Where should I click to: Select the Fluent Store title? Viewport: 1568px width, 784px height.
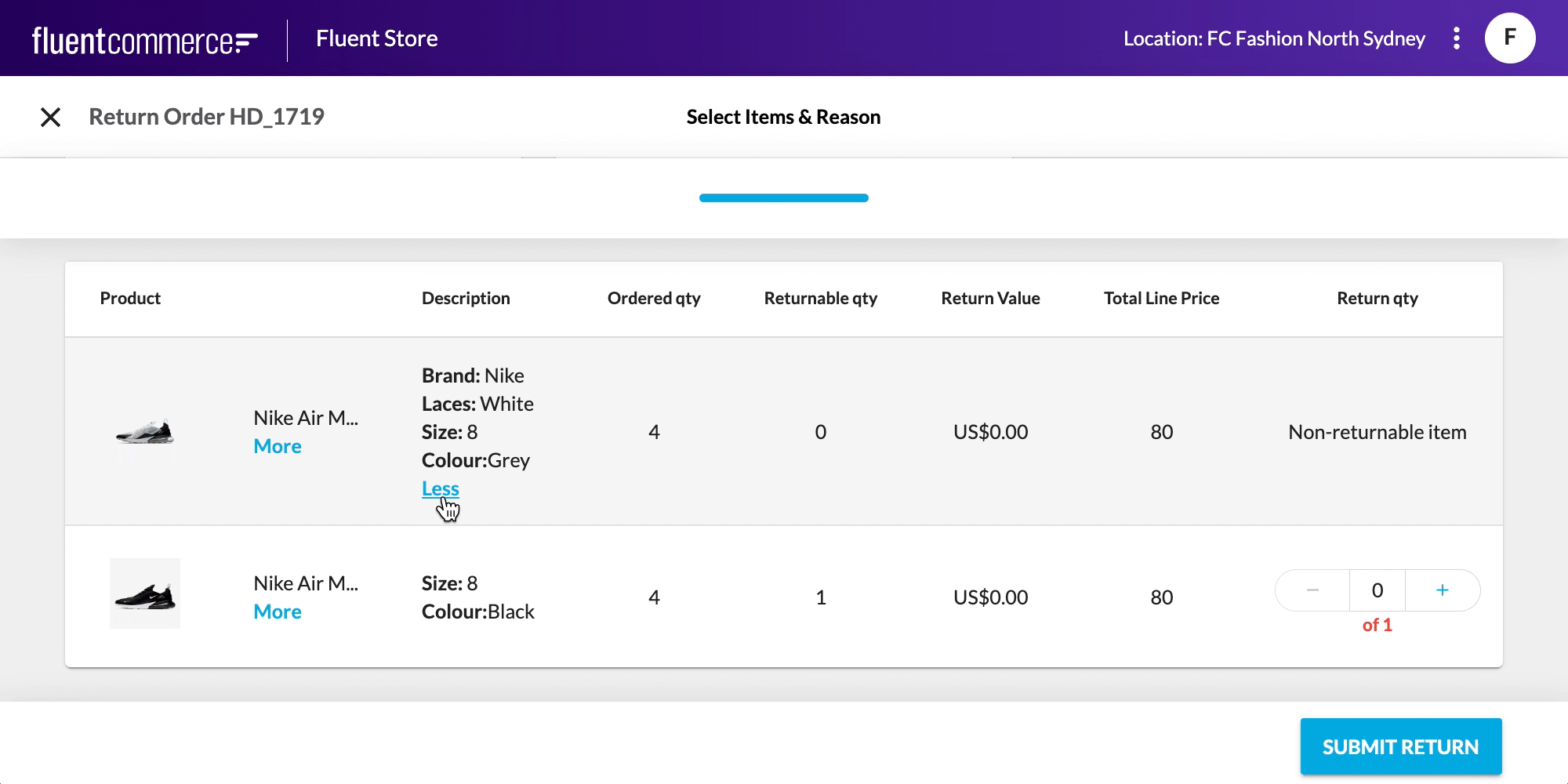pyautogui.click(x=376, y=38)
